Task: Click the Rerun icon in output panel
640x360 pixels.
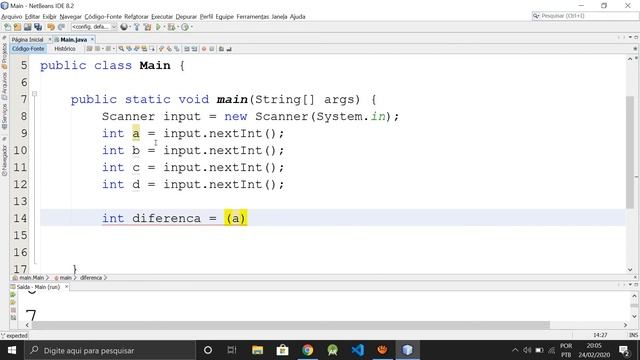Action: coord(13,295)
